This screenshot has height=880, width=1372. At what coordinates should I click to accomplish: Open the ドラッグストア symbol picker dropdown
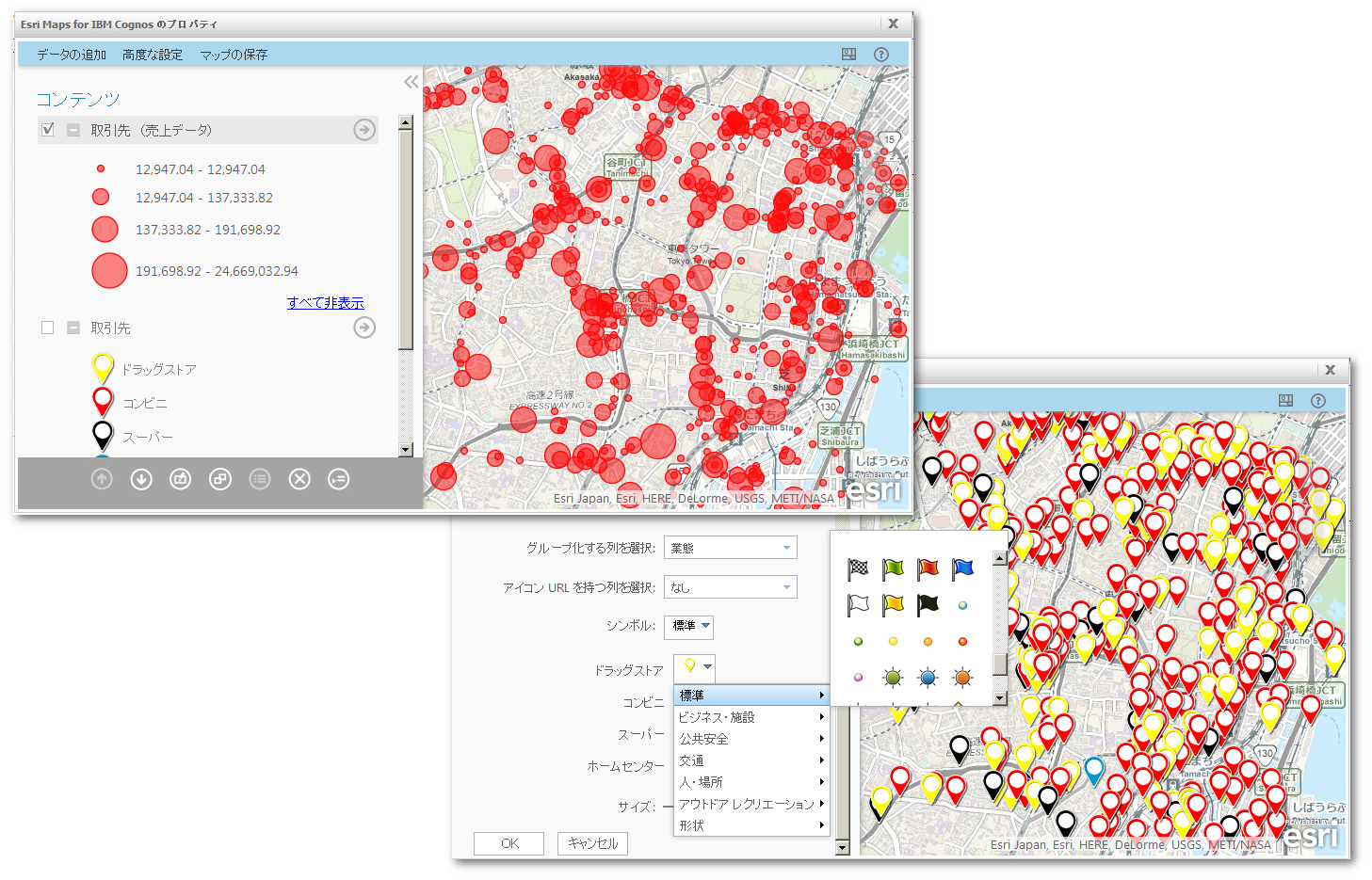[695, 666]
